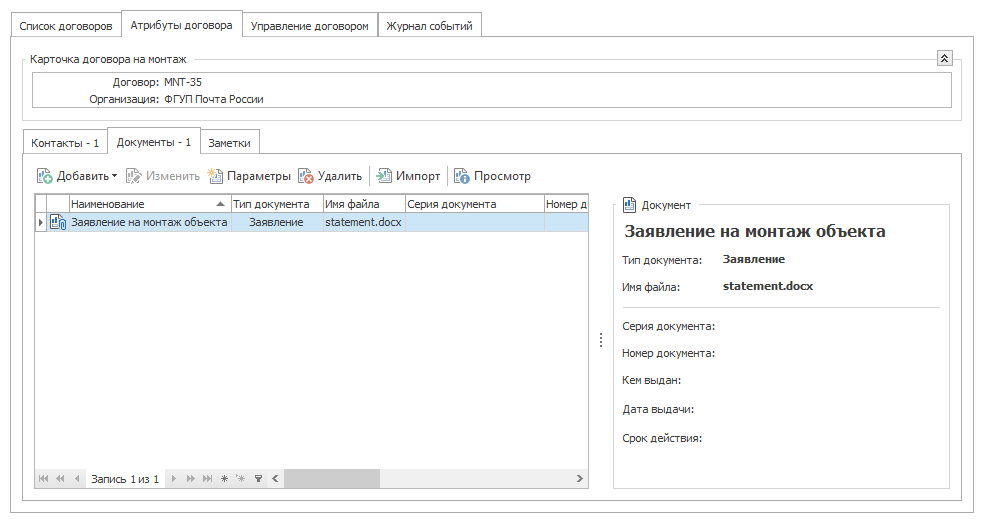Click the Наименование sort arrow
Viewport: 984px width, 523px height.
(220, 204)
